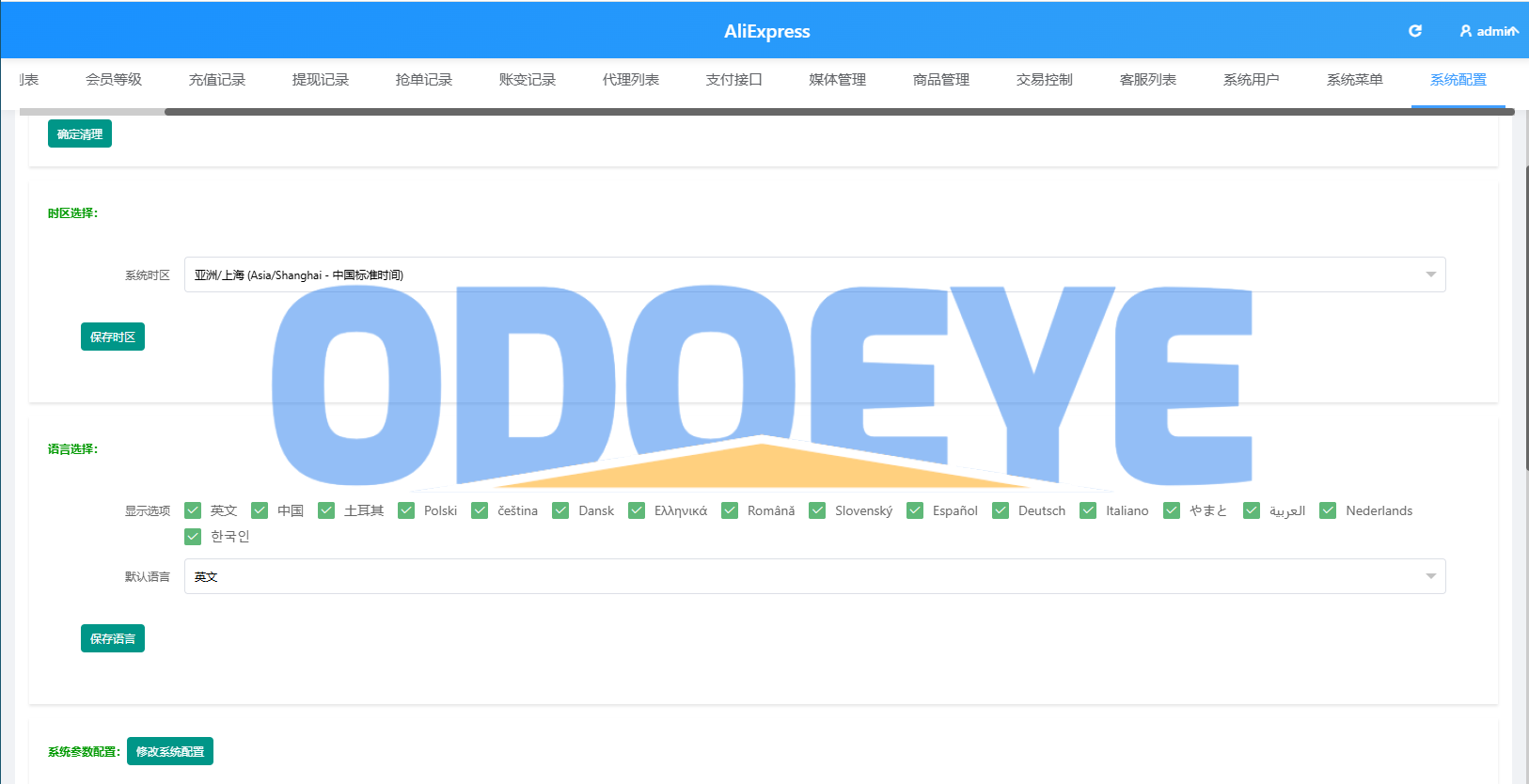Viewport: 1529px width, 784px height.
Task: Open the 商品管理 tab
Action: (x=940, y=80)
